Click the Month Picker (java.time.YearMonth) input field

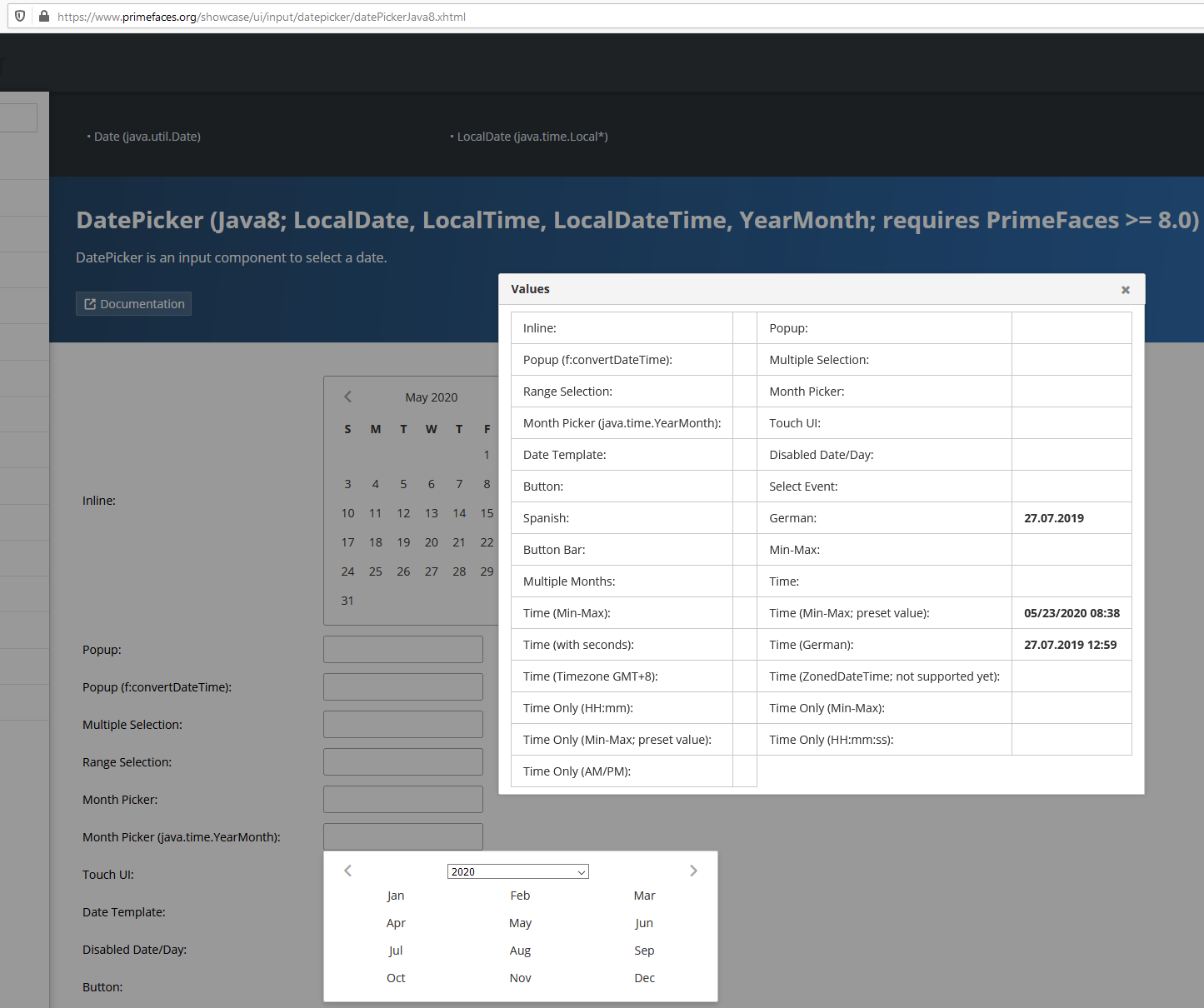tap(402, 836)
